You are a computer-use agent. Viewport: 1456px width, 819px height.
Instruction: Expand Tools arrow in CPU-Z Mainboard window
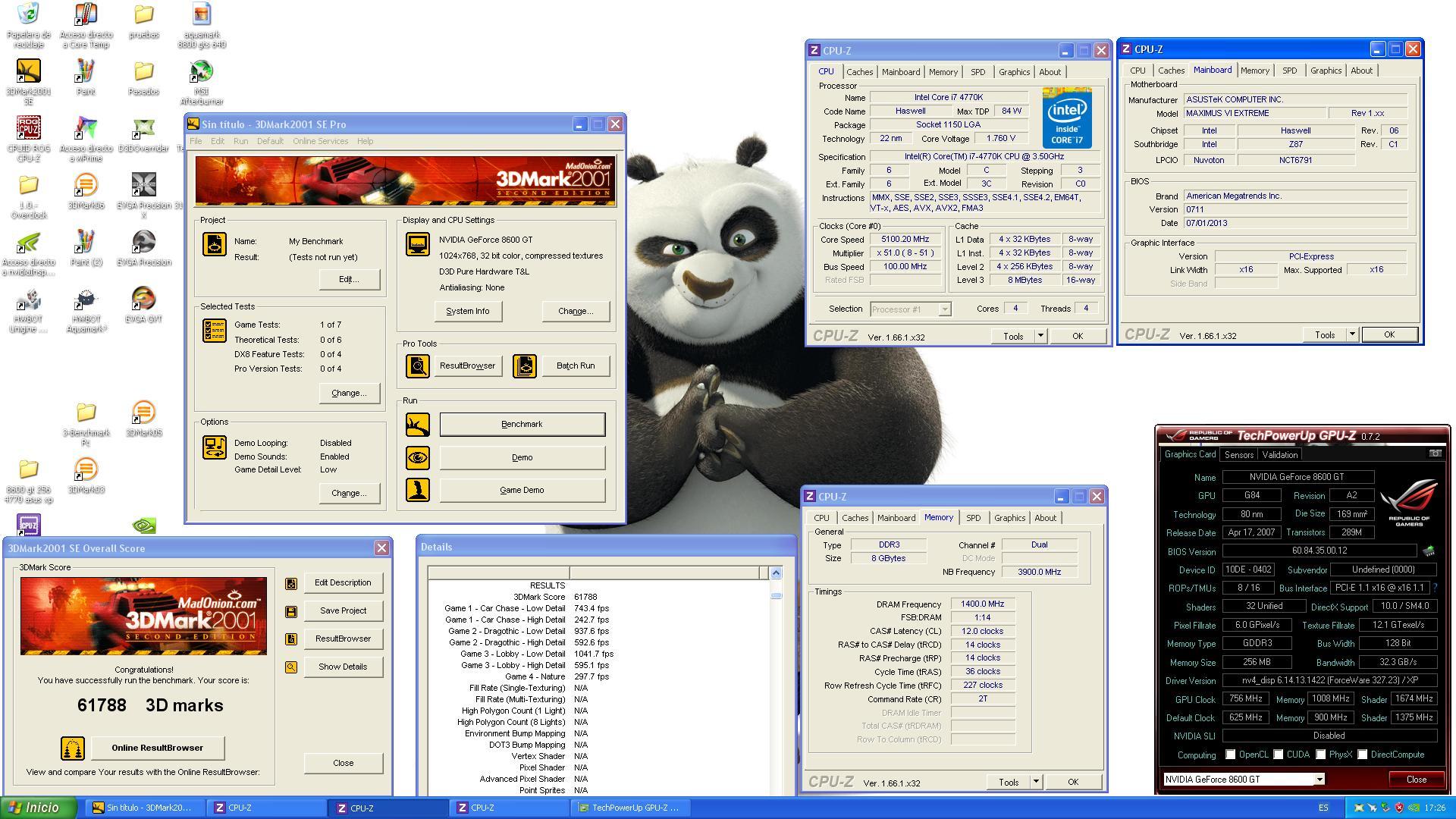coord(1351,334)
